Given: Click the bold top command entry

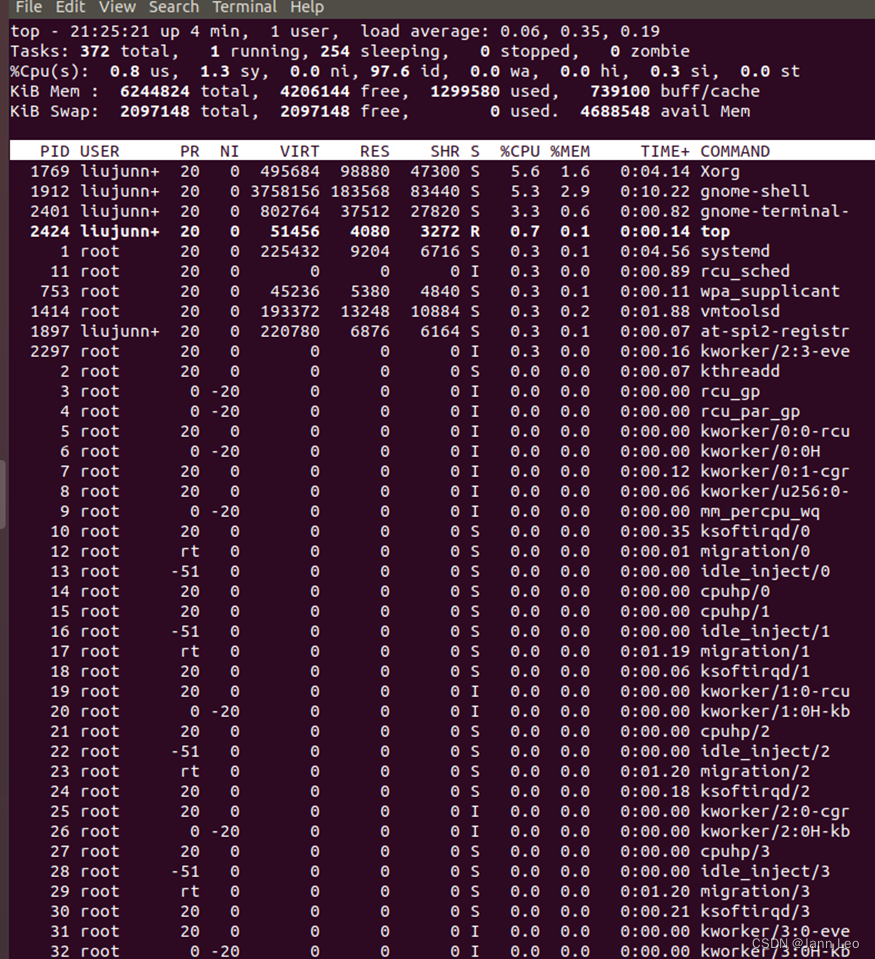Looking at the screenshot, I should pos(715,231).
